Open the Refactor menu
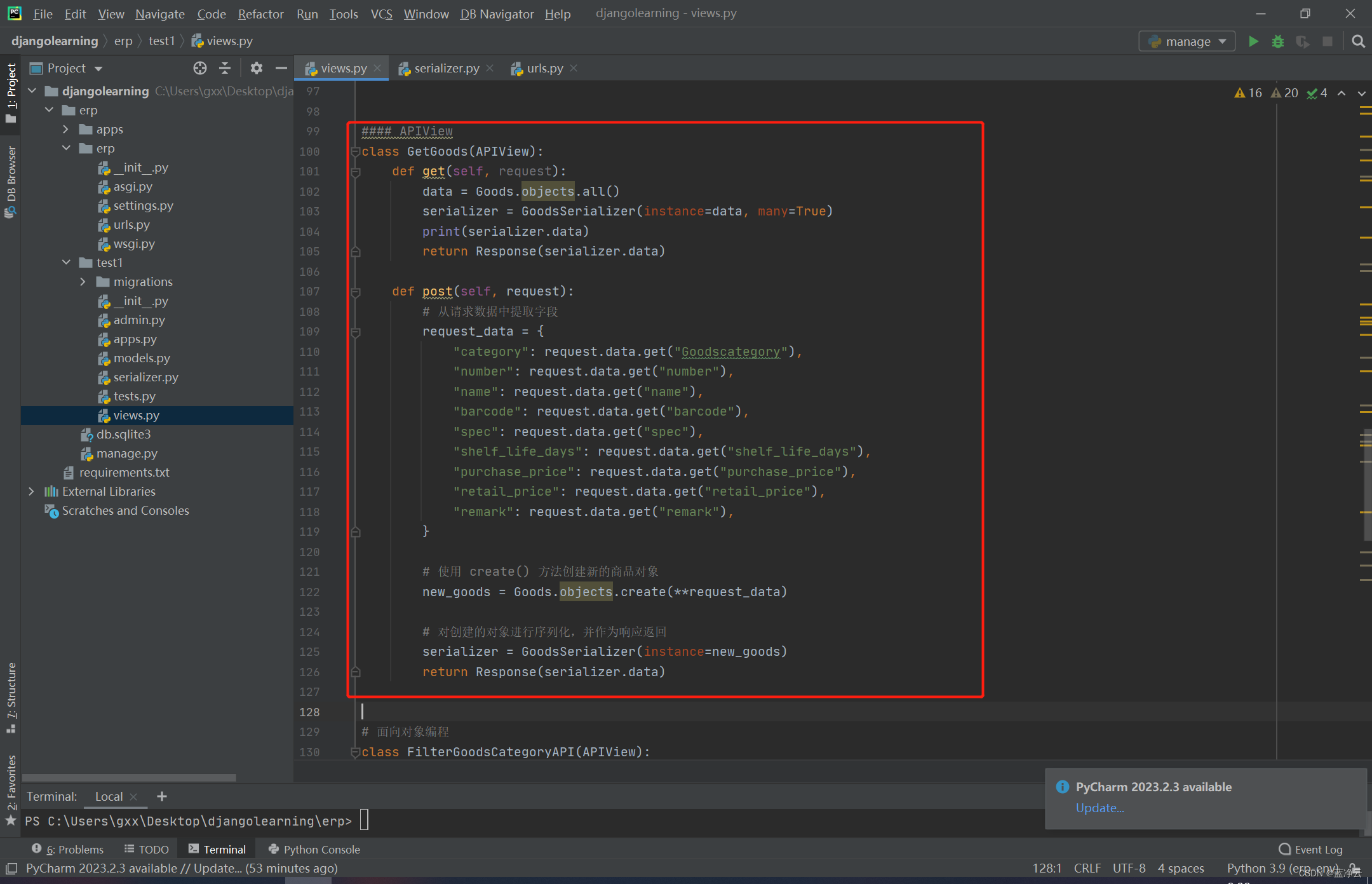Image resolution: width=1372 pixels, height=884 pixels. 260,13
